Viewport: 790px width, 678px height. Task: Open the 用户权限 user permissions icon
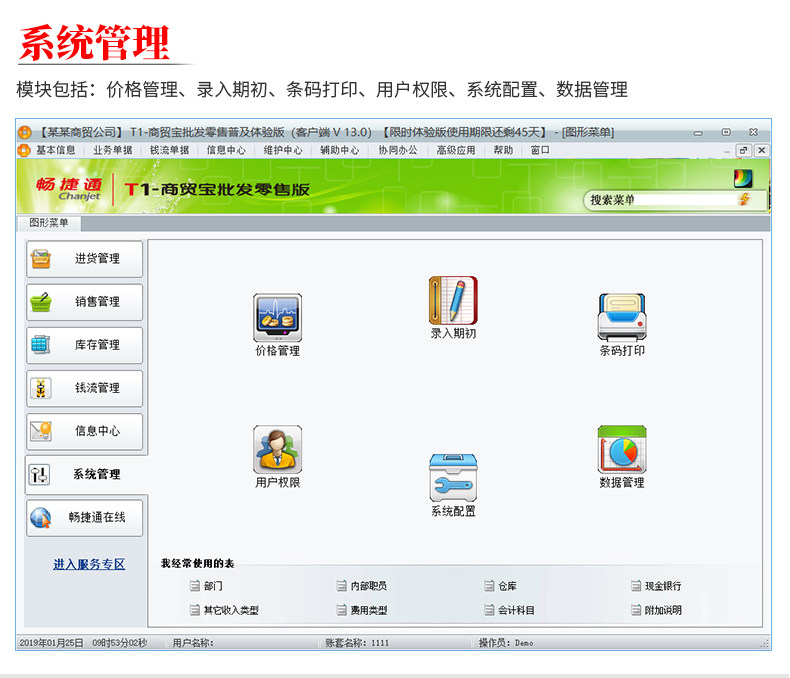coord(278,449)
